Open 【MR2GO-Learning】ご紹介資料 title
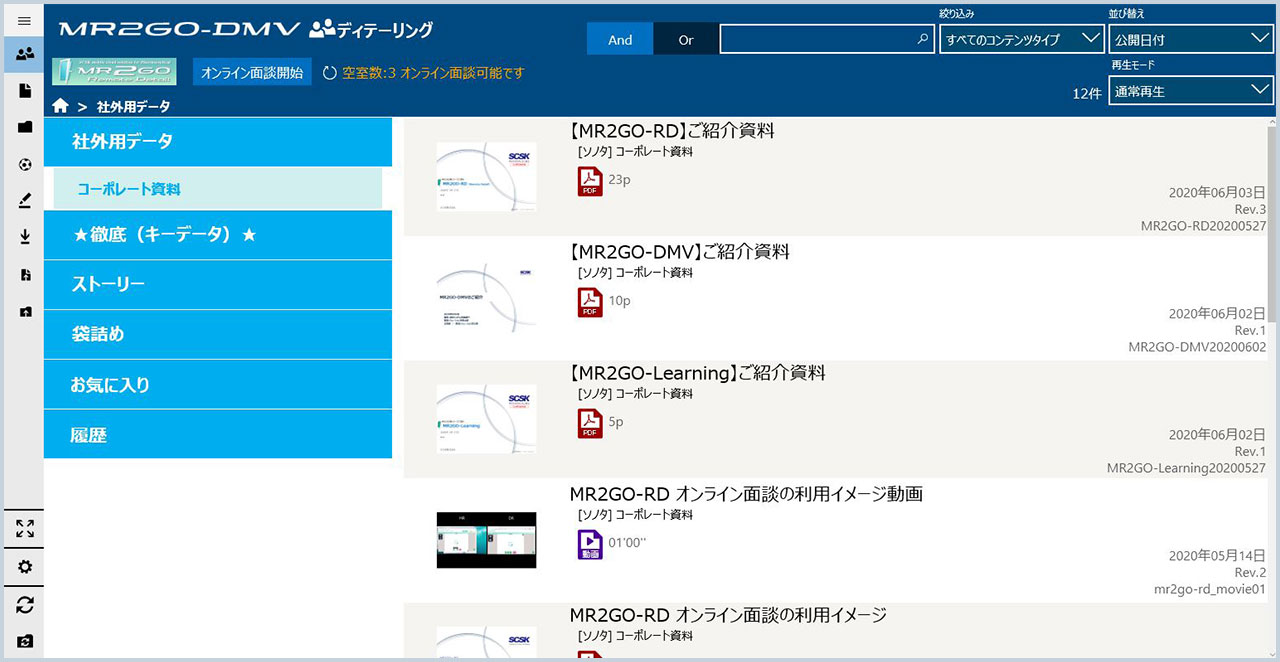The height and width of the screenshot is (662, 1280). [x=698, y=373]
